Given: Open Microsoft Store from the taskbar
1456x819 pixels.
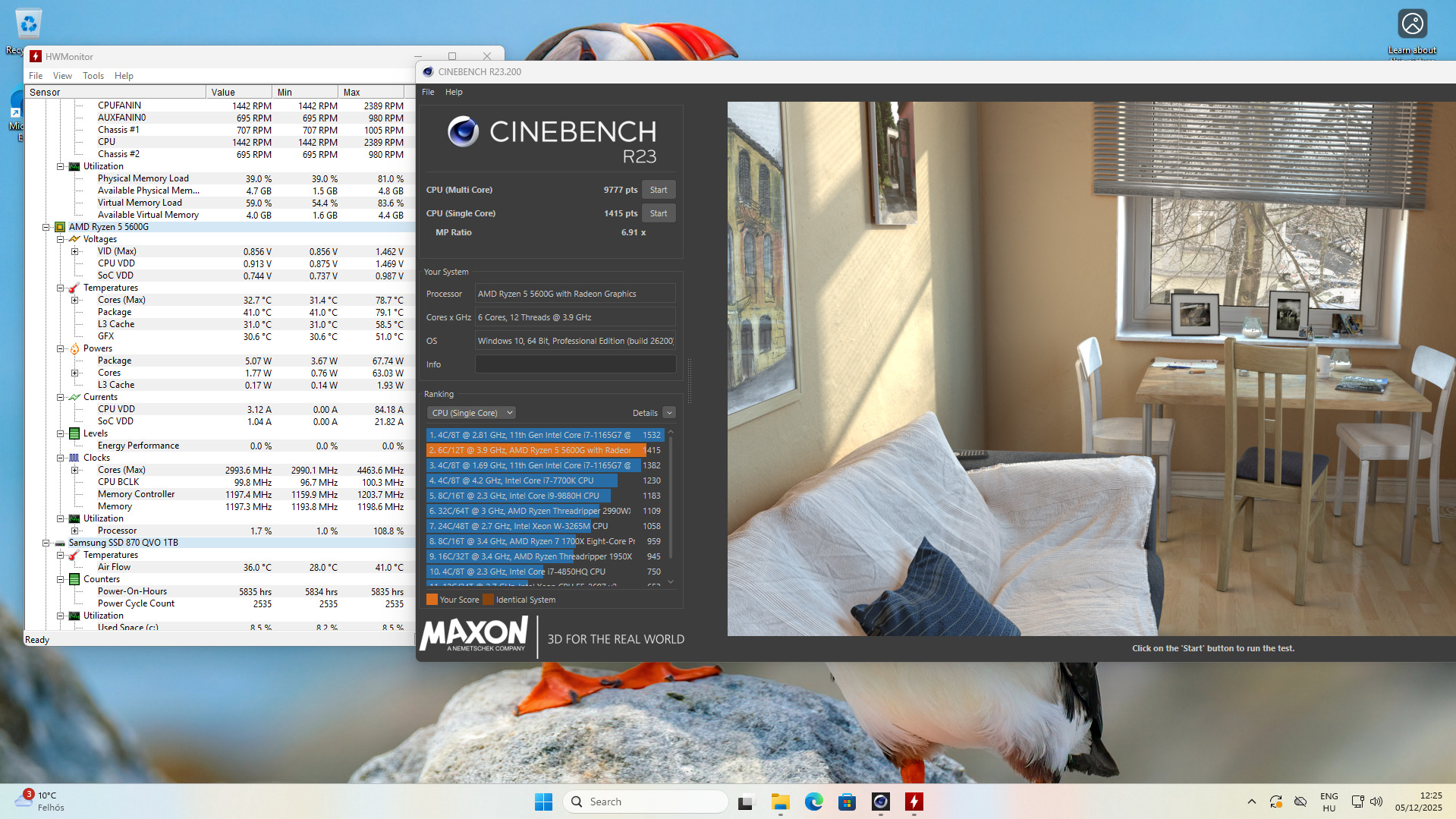Looking at the screenshot, I should [x=847, y=802].
